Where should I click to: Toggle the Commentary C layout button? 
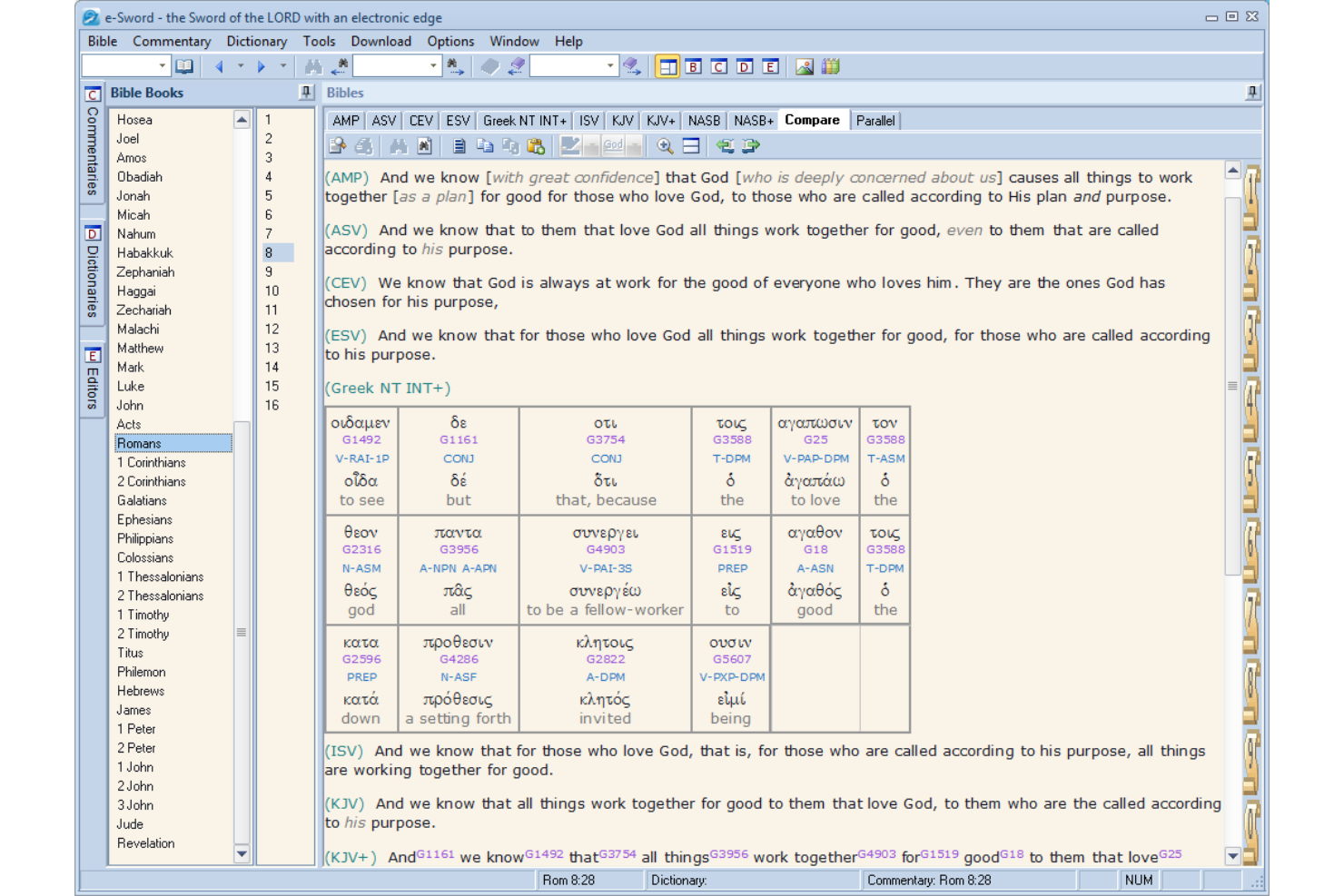point(719,66)
